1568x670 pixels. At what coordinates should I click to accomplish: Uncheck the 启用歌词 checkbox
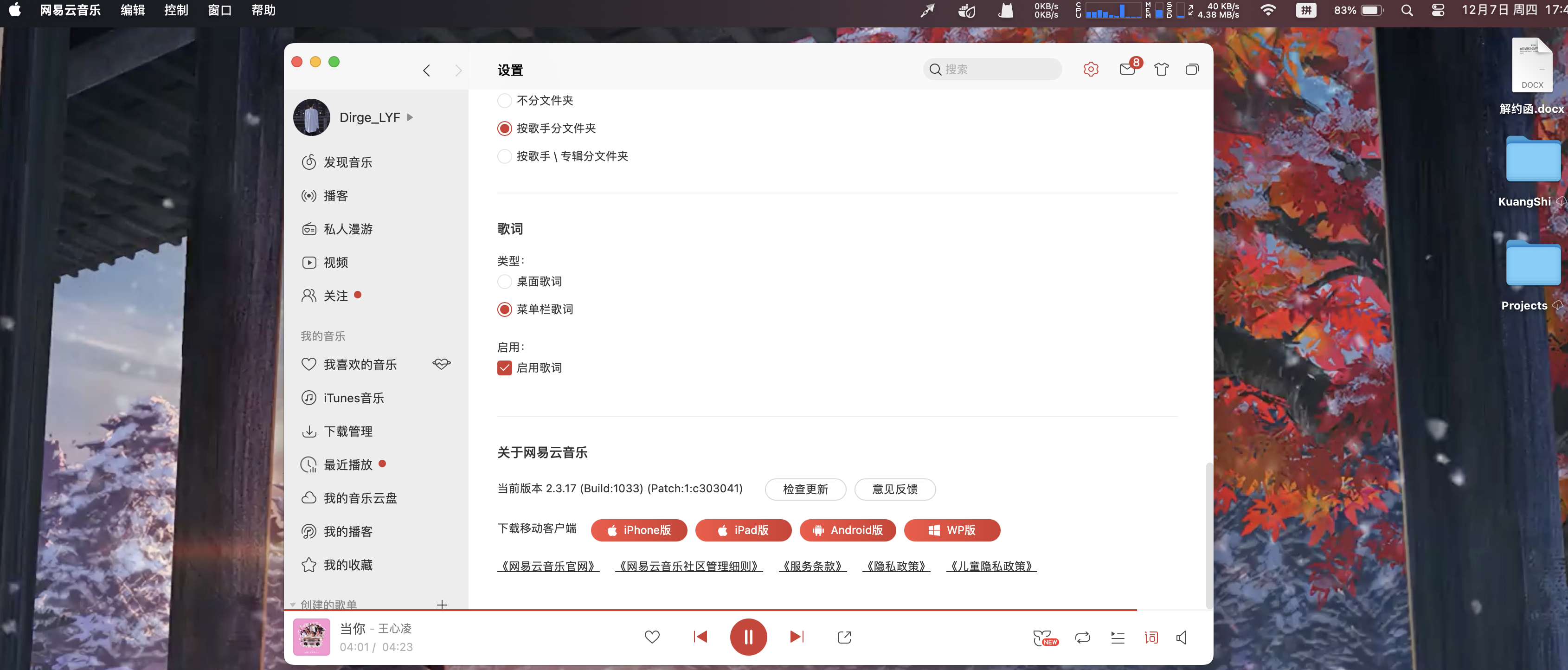point(505,367)
